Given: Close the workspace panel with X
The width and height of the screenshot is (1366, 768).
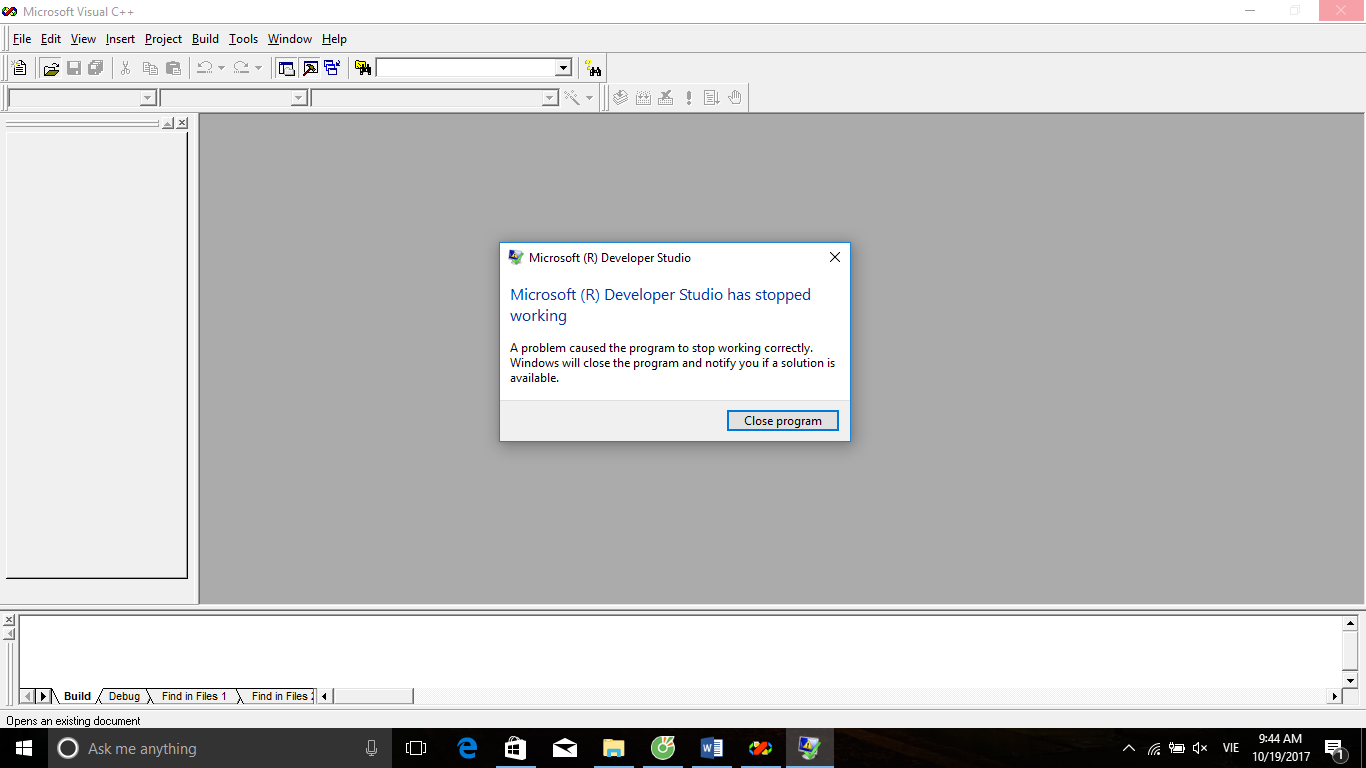Looking at the screenshot, I should point(182,123).
